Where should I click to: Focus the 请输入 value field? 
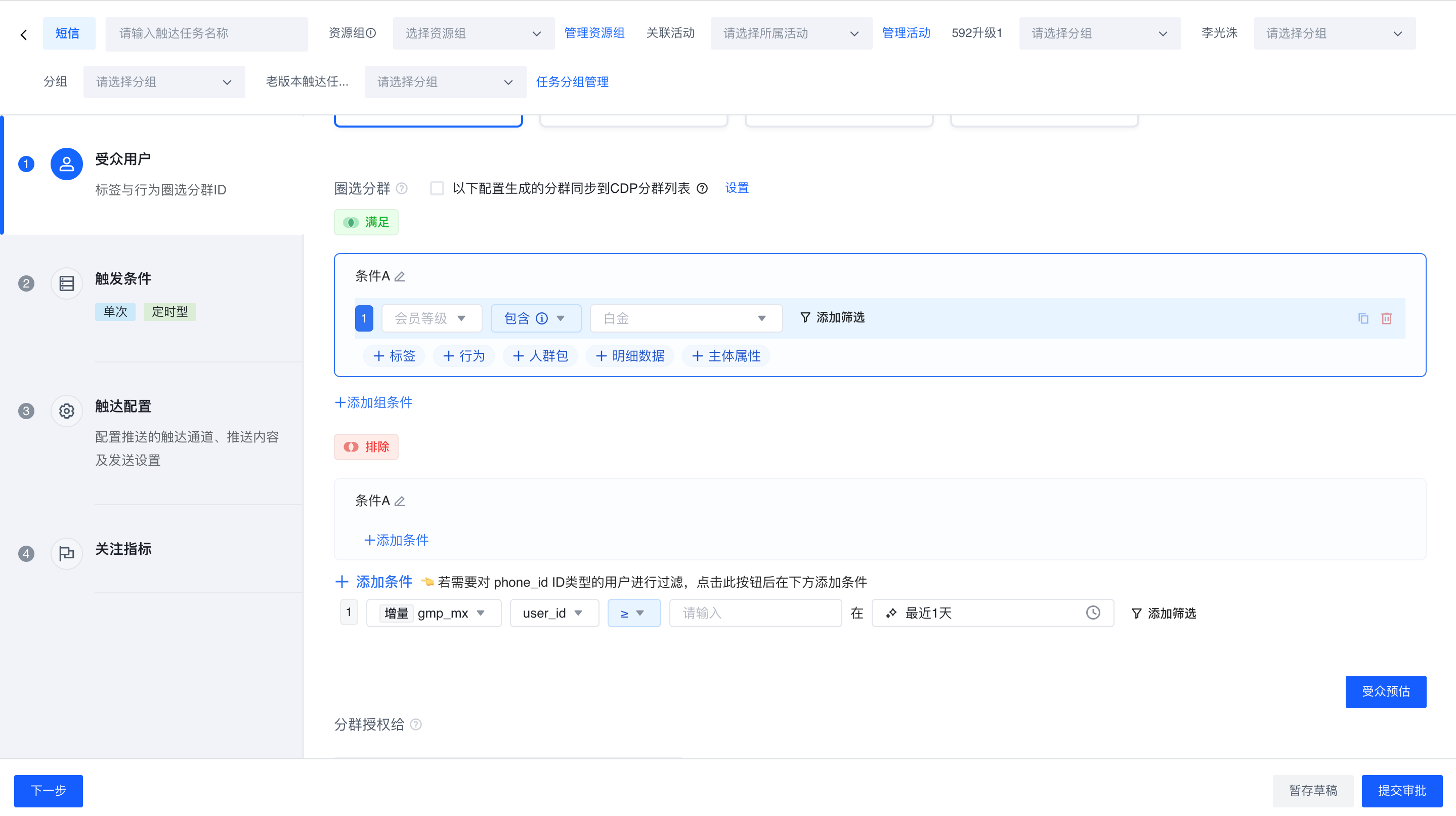click(x=756, y=614)
